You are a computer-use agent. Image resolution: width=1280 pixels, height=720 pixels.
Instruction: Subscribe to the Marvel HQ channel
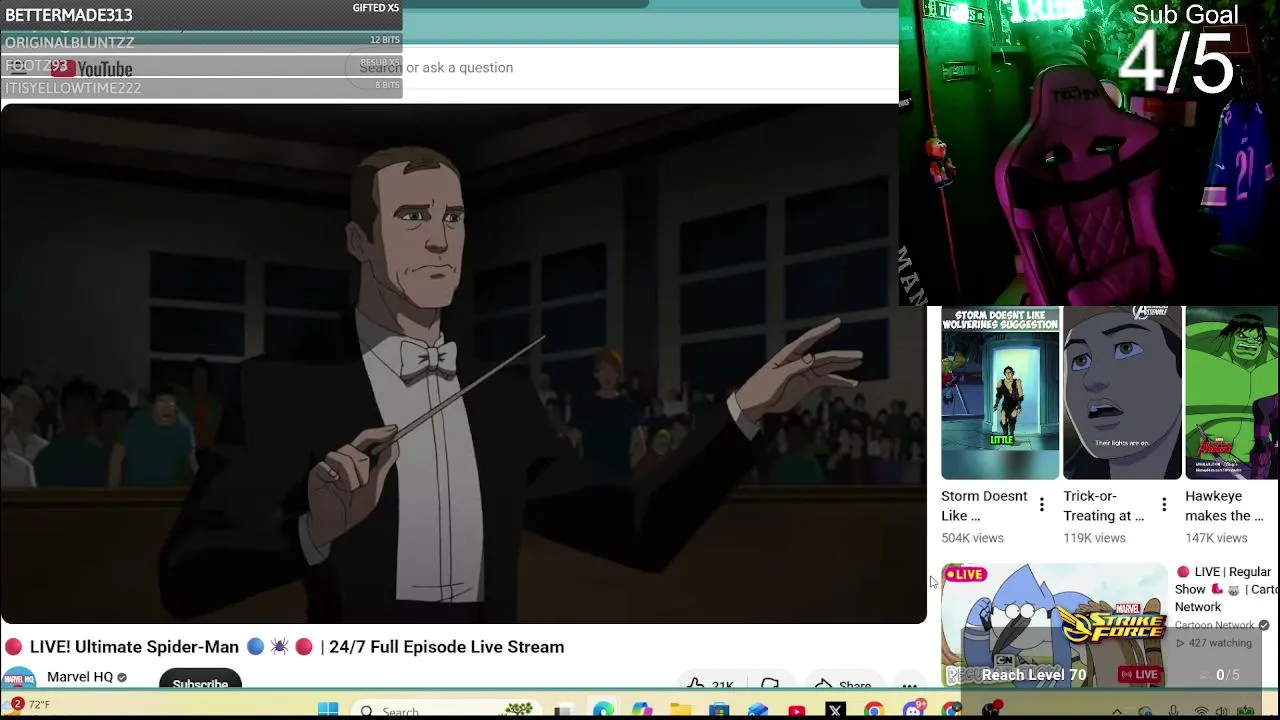point(200,680)
